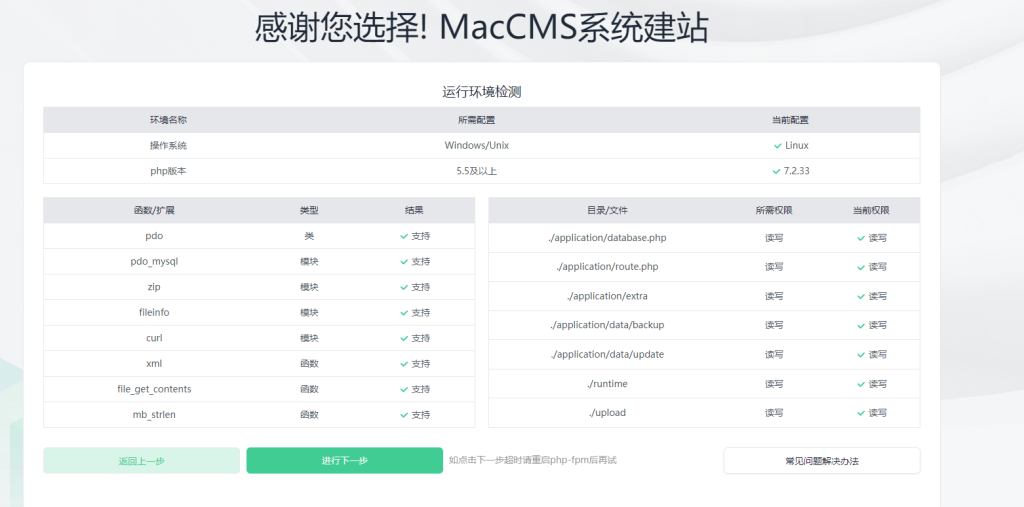Click the ./application/data/backup path

pos(607,325)
